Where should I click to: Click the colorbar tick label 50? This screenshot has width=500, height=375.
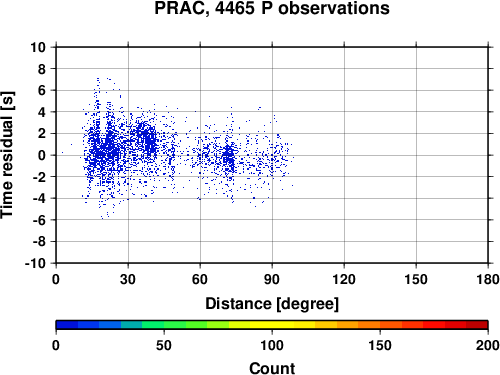tap(164, 345)
